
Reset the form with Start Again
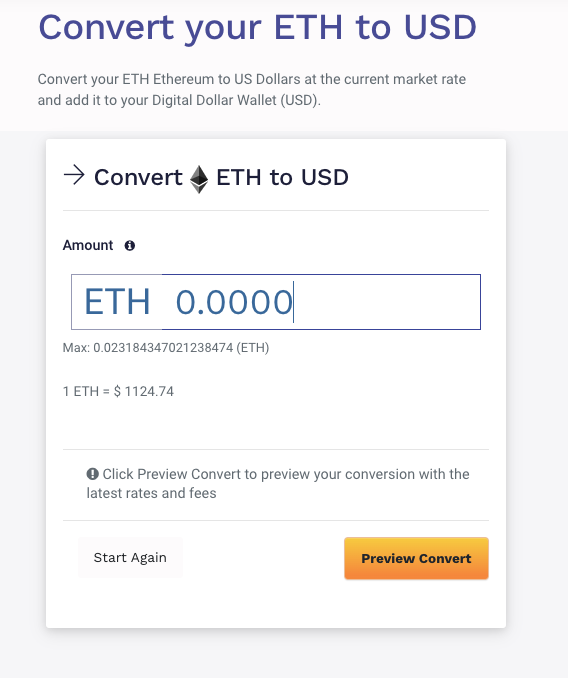(x=130, y=558)
